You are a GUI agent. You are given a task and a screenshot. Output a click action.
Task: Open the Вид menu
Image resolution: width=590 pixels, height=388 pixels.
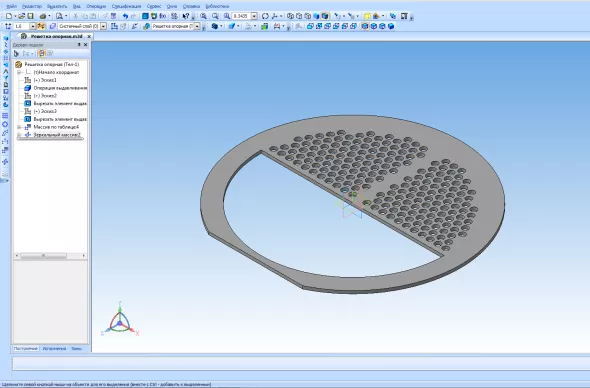(x=77, y=6)
